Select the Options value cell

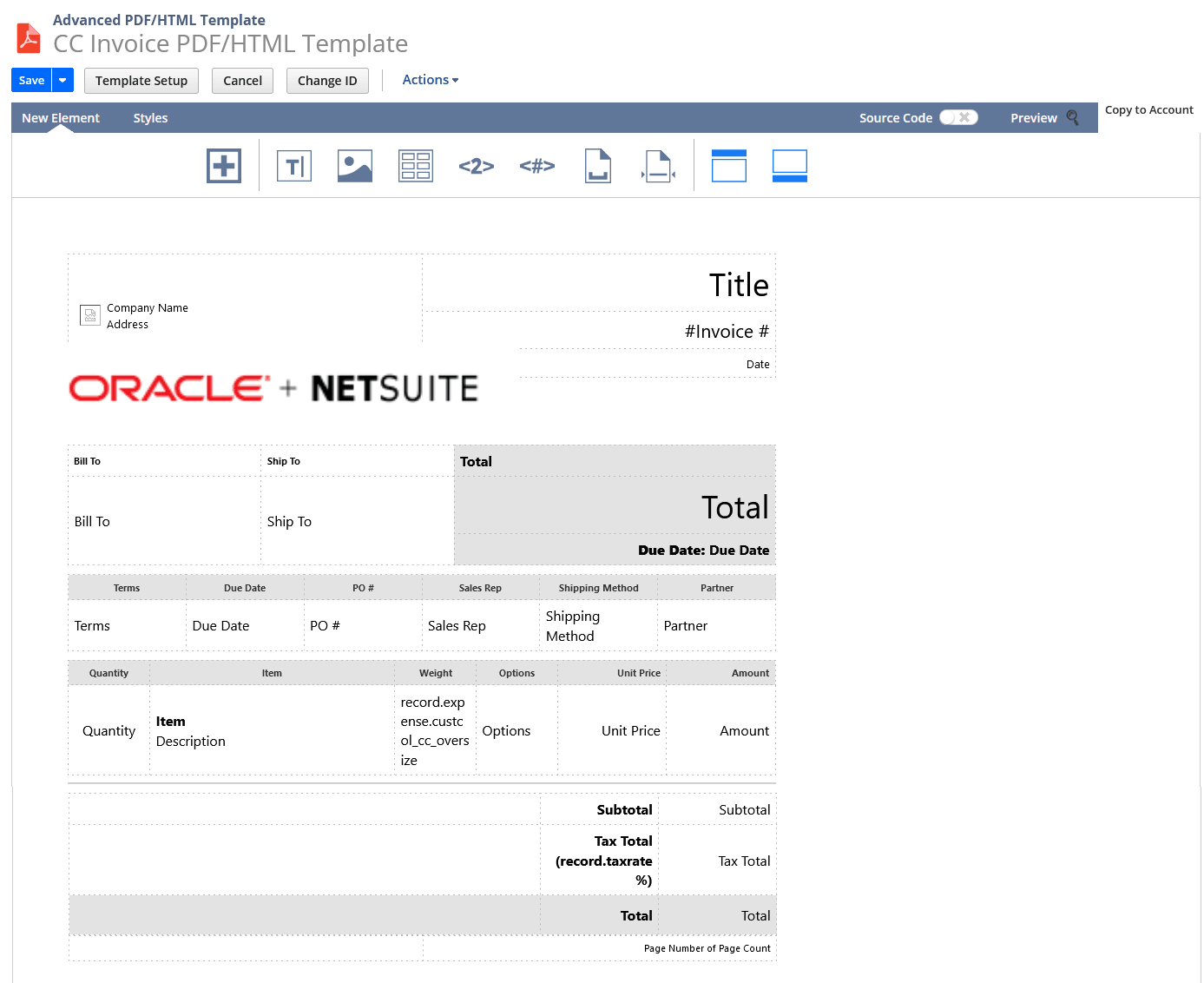(x=516, y=731)
